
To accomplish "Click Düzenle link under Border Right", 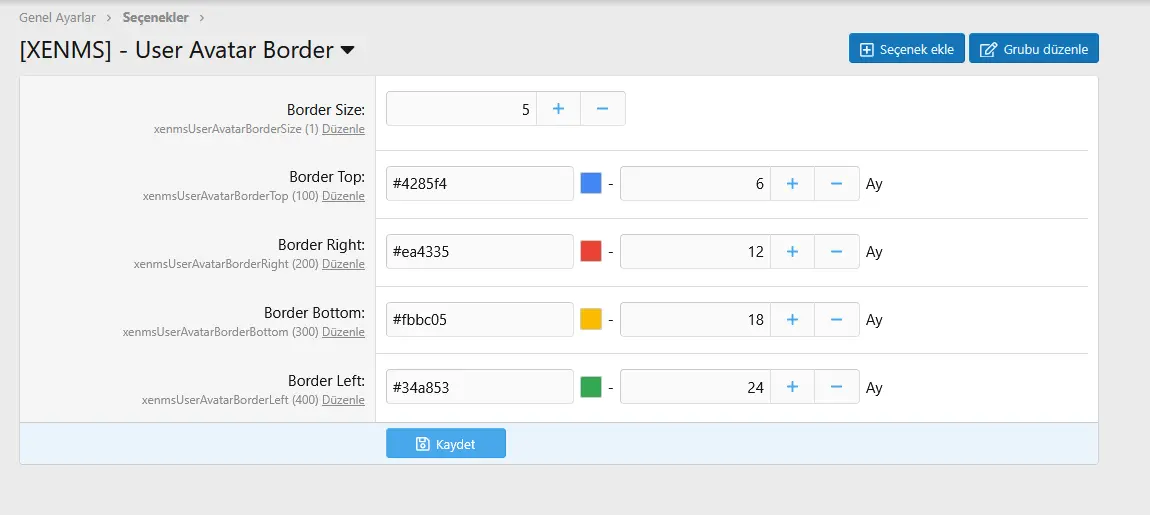I will coord(343,264).
